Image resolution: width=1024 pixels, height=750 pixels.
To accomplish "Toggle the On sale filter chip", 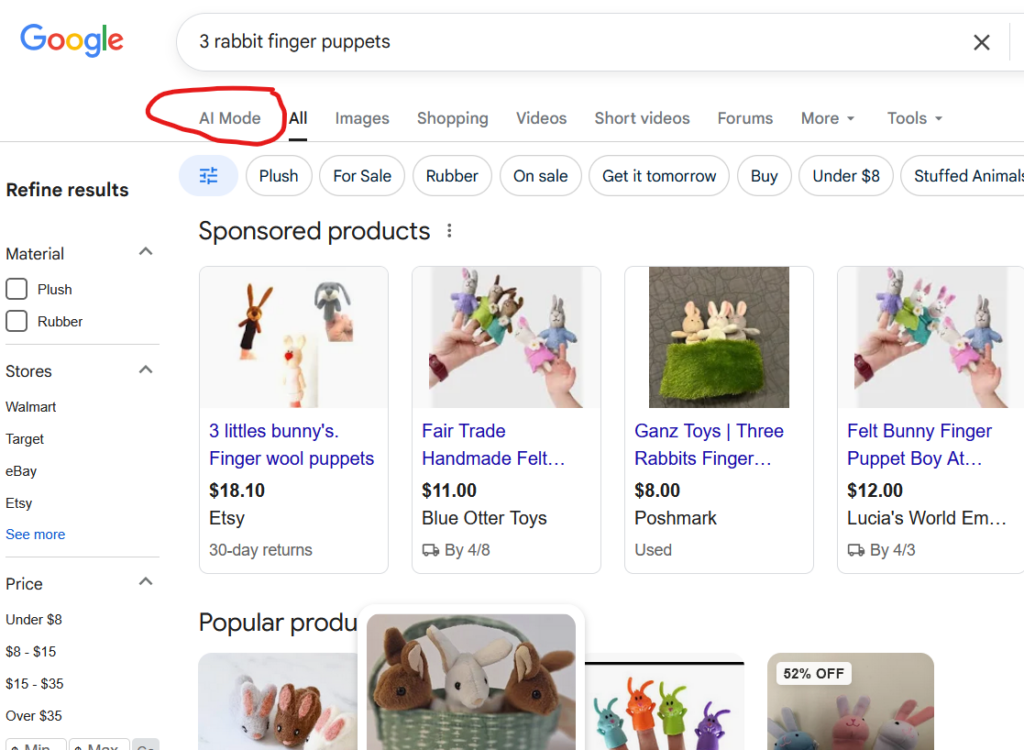I will click(x=540, y=175).
